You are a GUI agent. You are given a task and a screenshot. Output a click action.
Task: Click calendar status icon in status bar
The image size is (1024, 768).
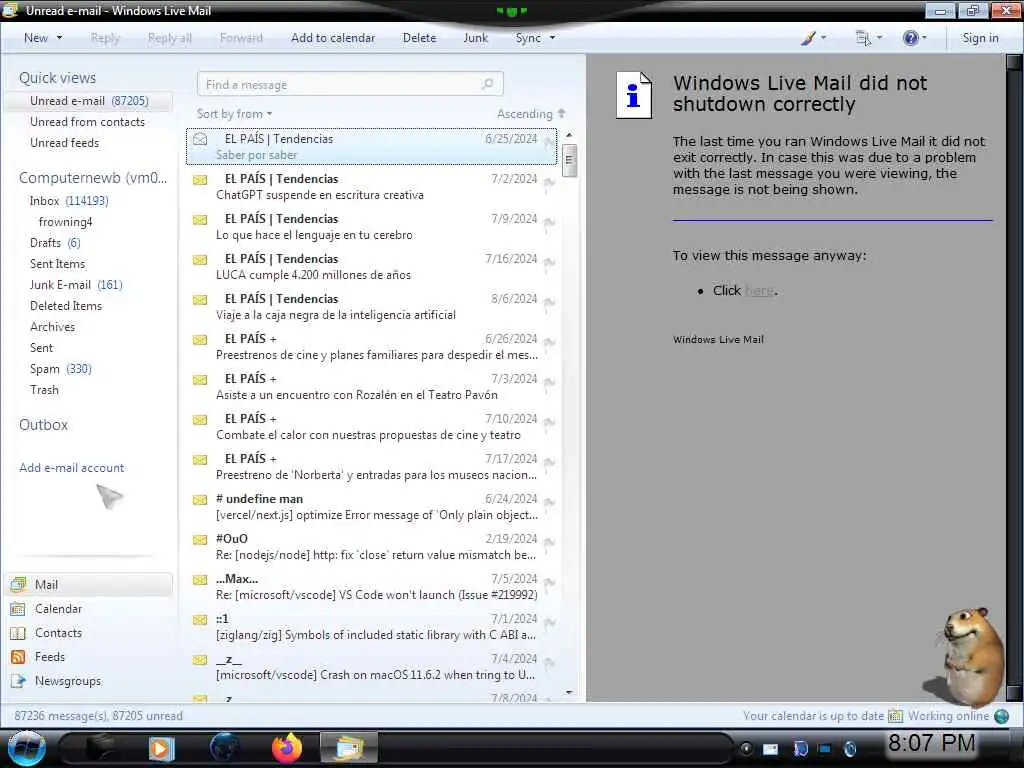[895, 716]
